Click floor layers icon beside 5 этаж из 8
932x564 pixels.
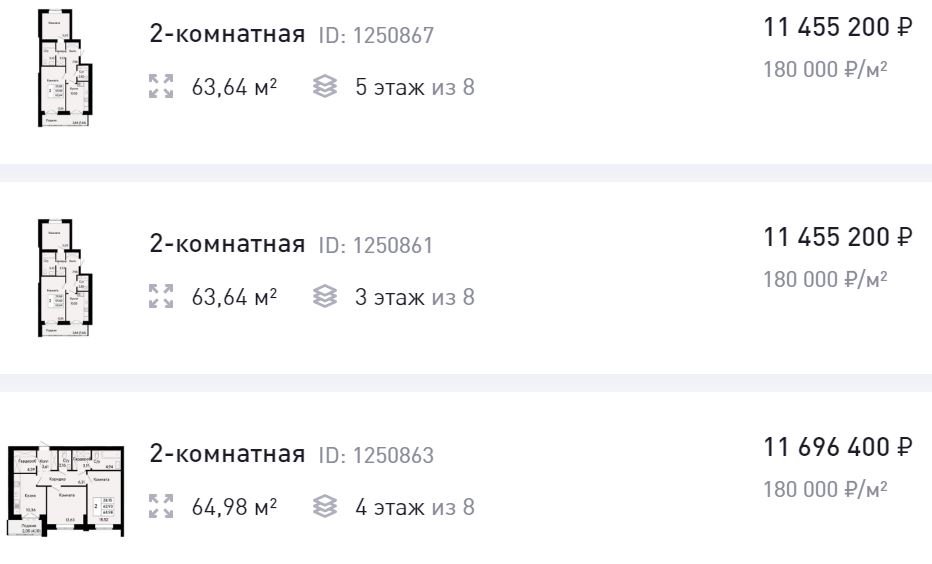[325, 86]
